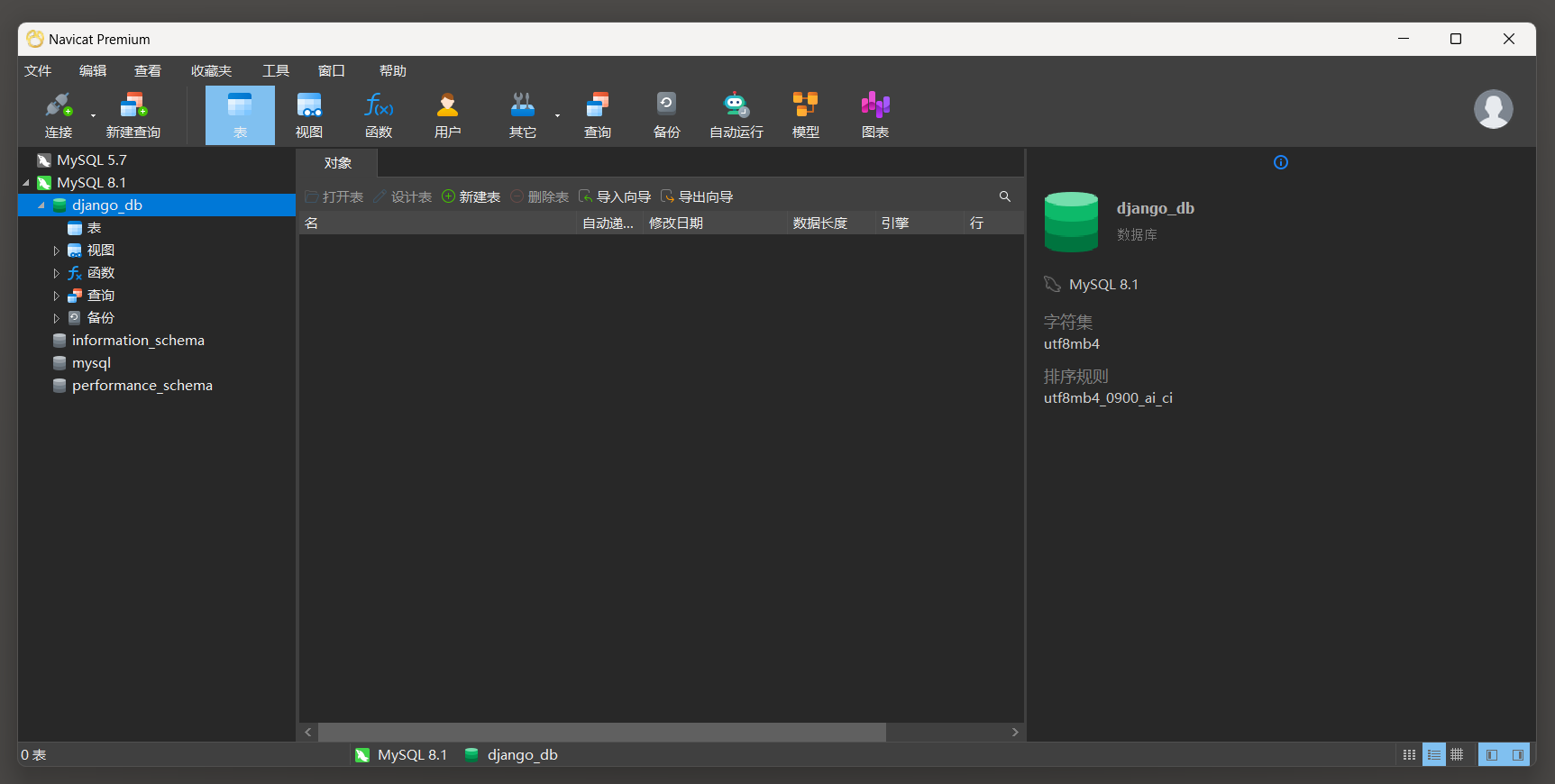Sort by the 引擎 column header
The image size is (1555, 784).
(x=919, y=223)
